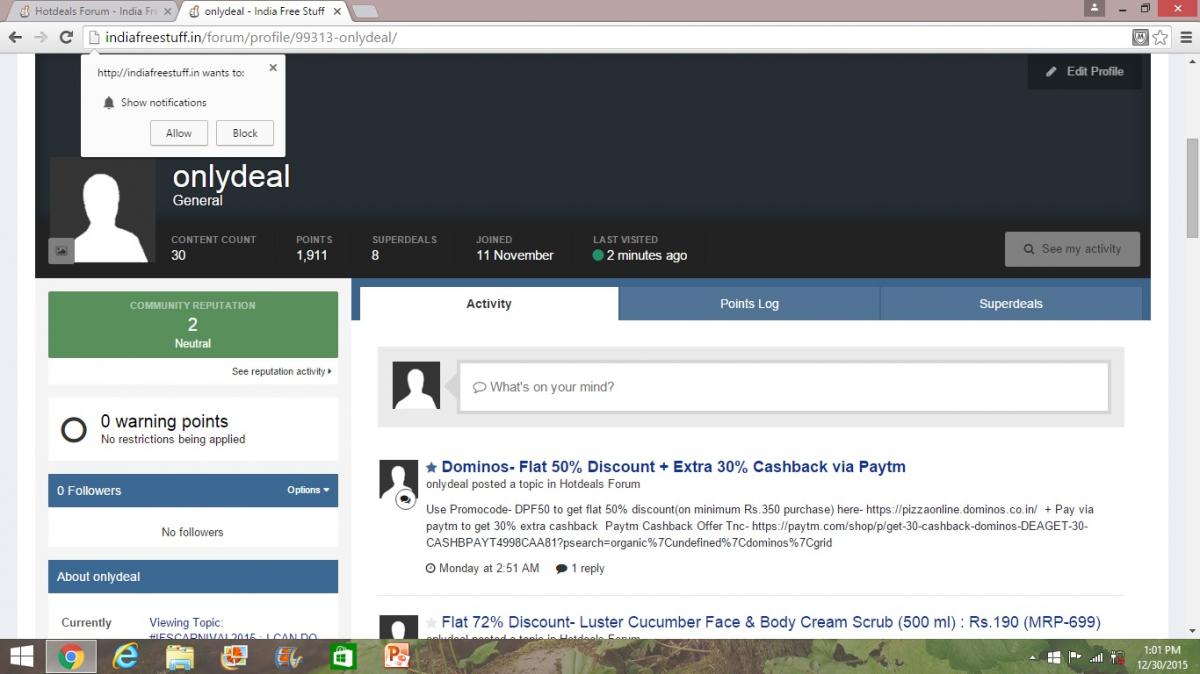Click the What's on your mind status field
The height and width of the screenshot is (674, 1200).
point(784,387)
